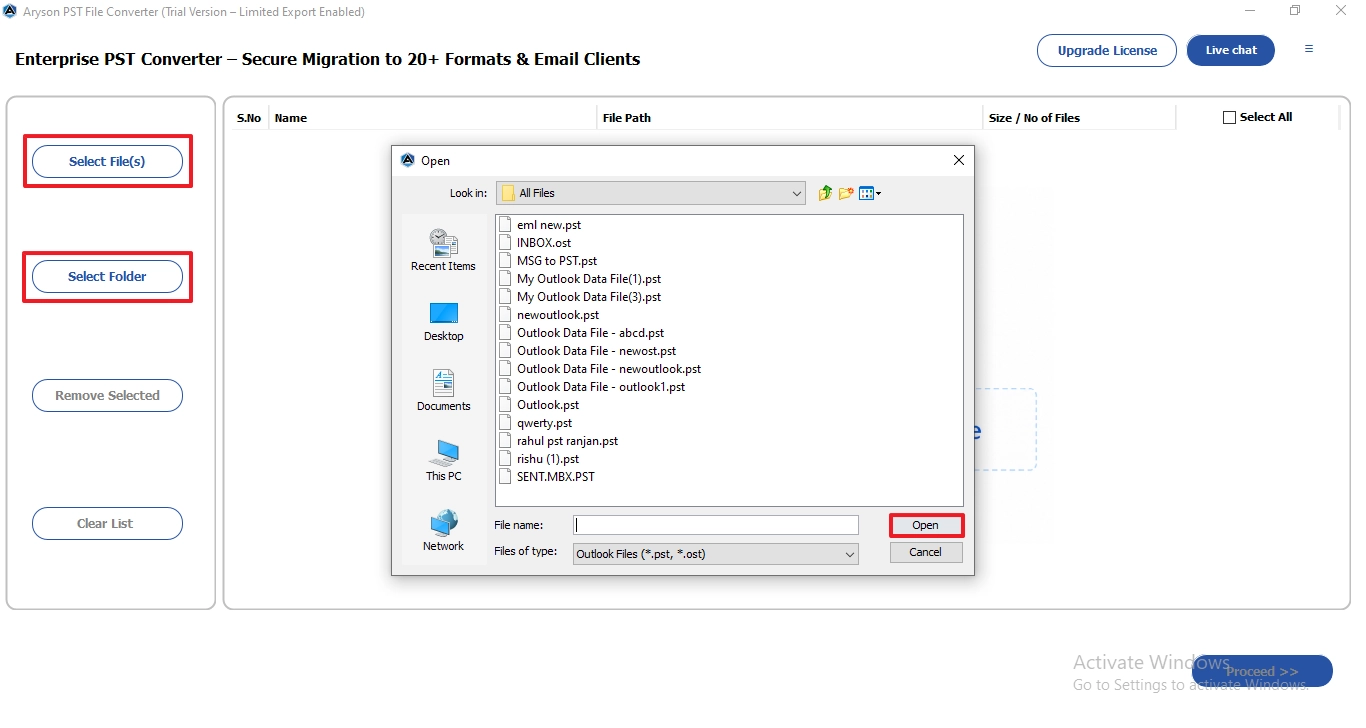The width and height of the screenshot is (1366, 728).
Task: Click the file icon beside newoutlook.pst
Action: tap(505, 315)
